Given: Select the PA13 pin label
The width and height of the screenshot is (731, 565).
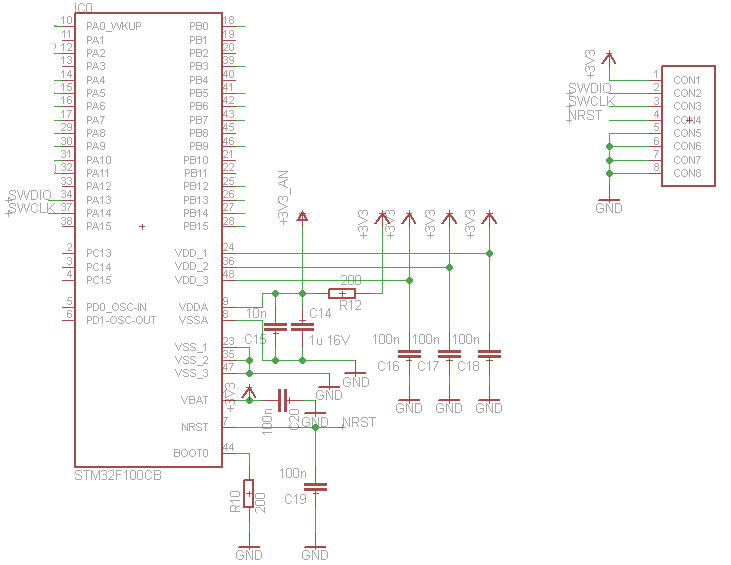Looking at the screenshot, I should [99, 200].
